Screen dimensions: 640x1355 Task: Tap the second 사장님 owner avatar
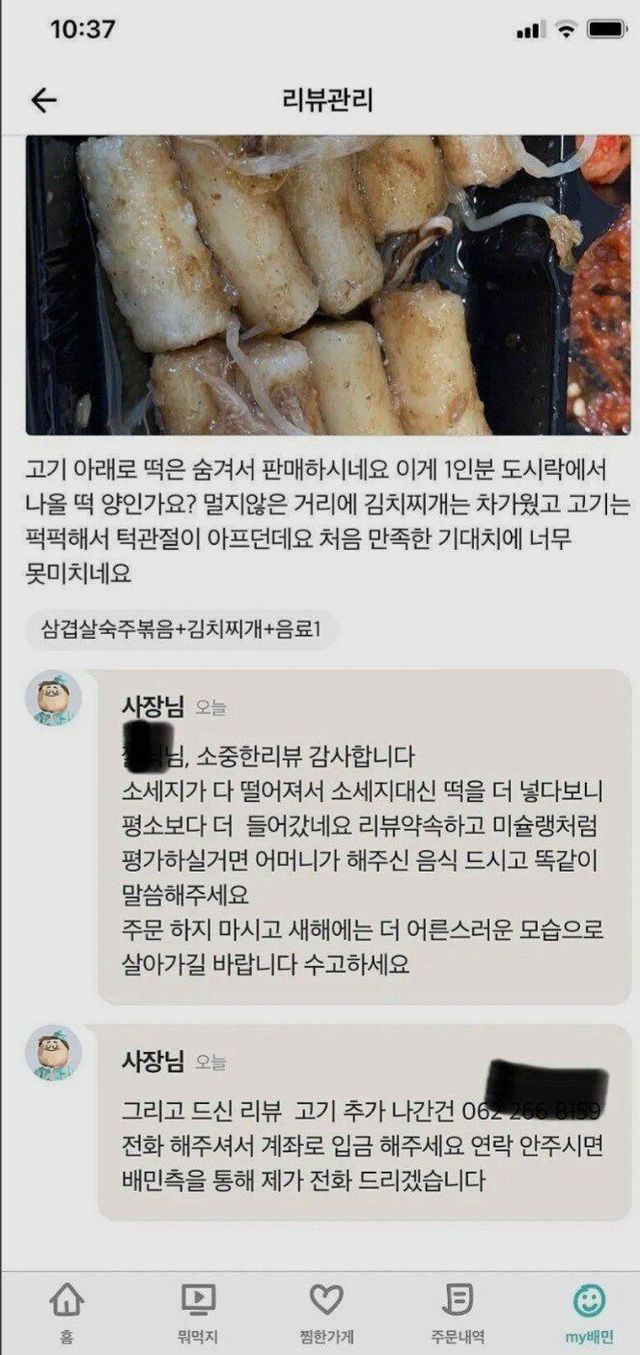point(53,1051)
